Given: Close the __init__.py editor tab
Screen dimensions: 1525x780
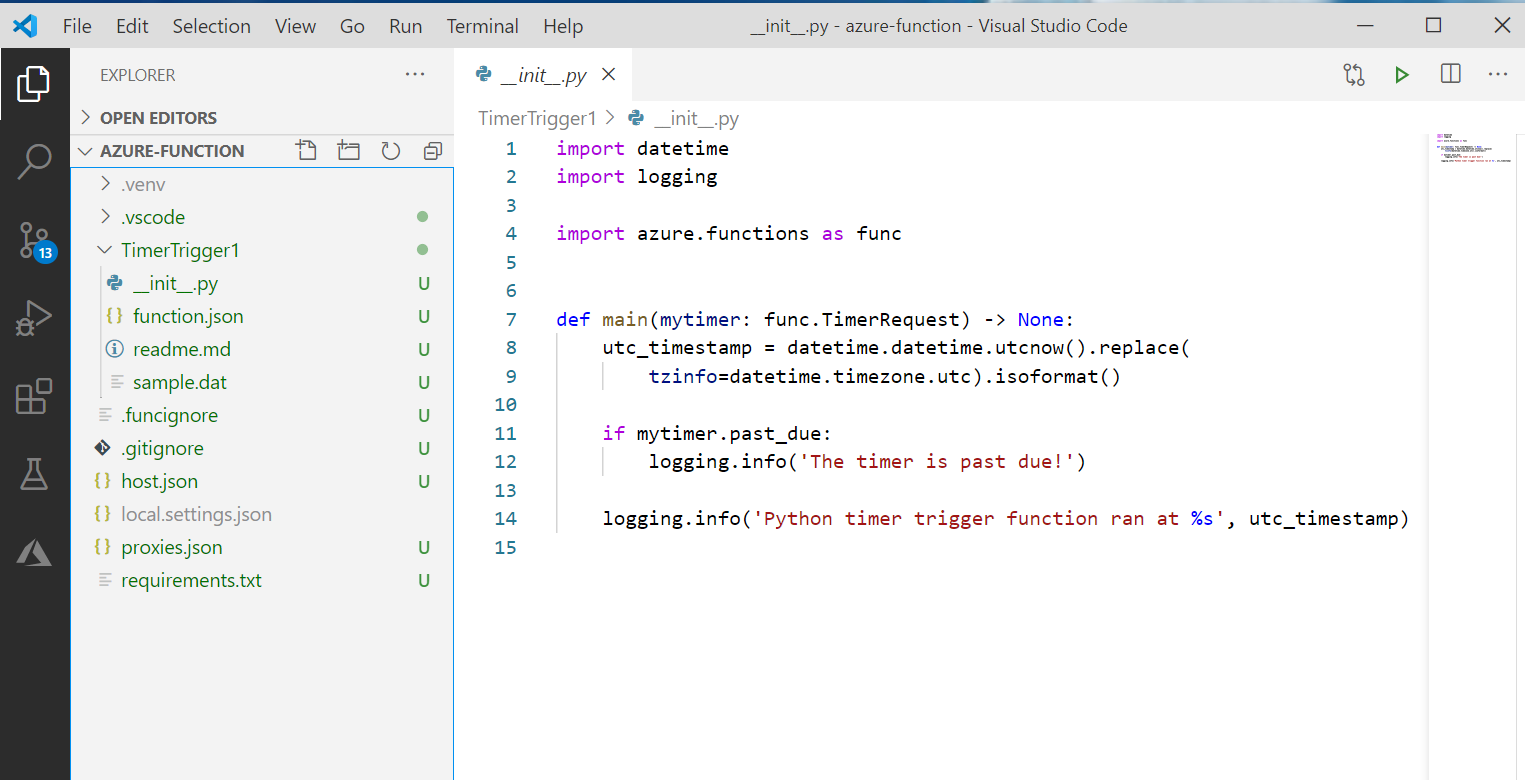Looking at the screenshot, I should point(608,75).
